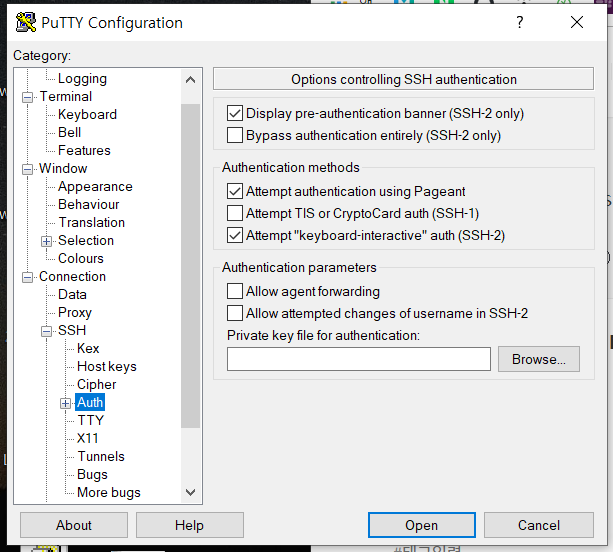Select Logging in category tree
This screenshot has height=552, width=613.
pos(82,79)
